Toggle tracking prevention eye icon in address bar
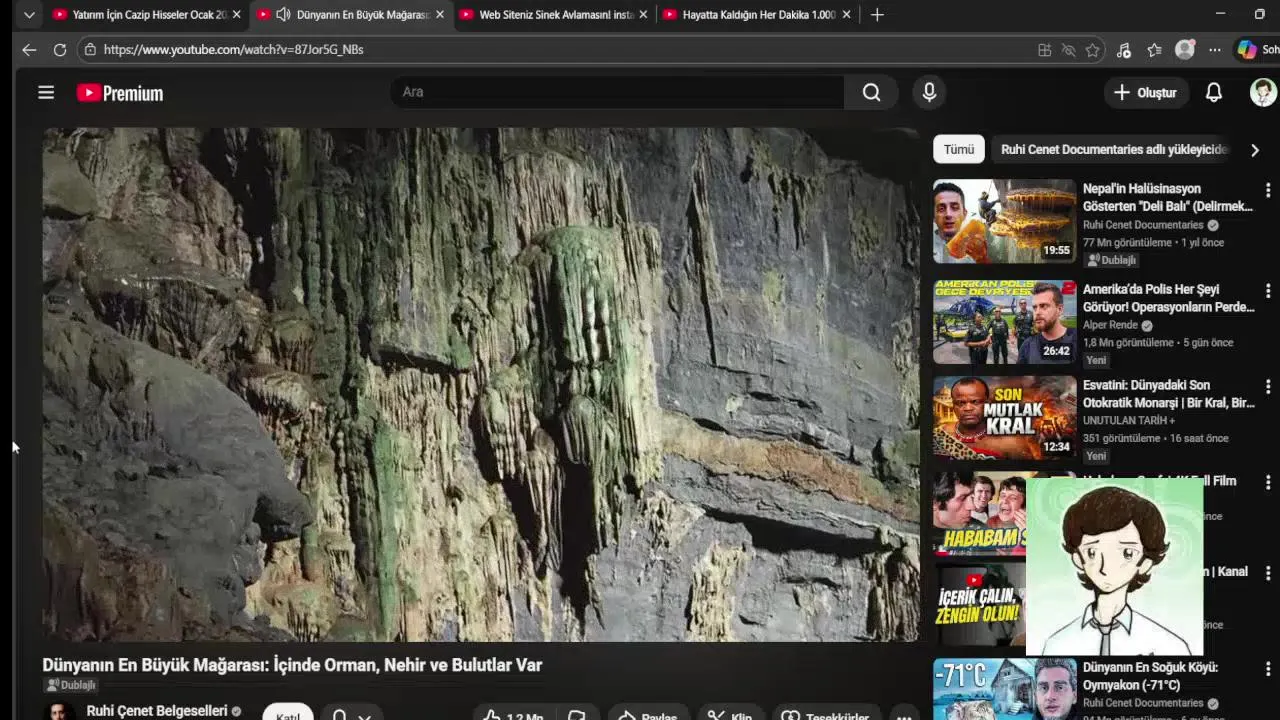 point(1068,50)
